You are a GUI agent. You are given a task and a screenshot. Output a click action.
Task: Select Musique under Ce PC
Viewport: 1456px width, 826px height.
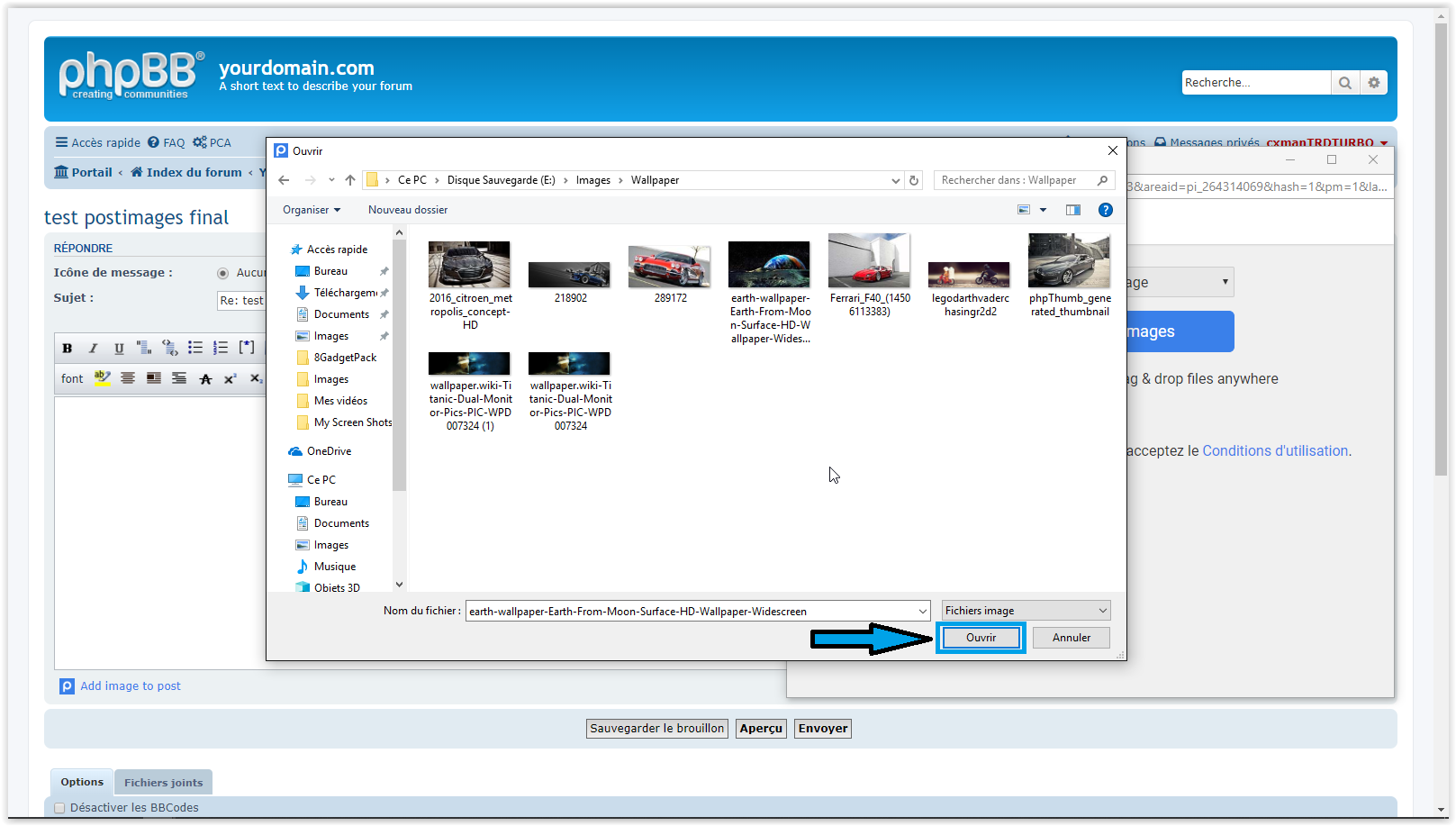coord(326,567)
